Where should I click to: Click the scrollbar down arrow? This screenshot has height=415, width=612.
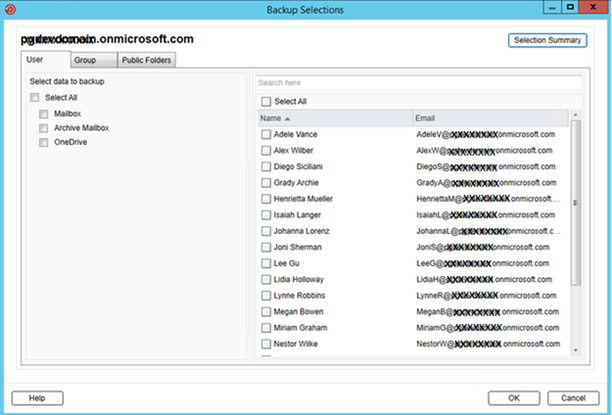point(575,350)
